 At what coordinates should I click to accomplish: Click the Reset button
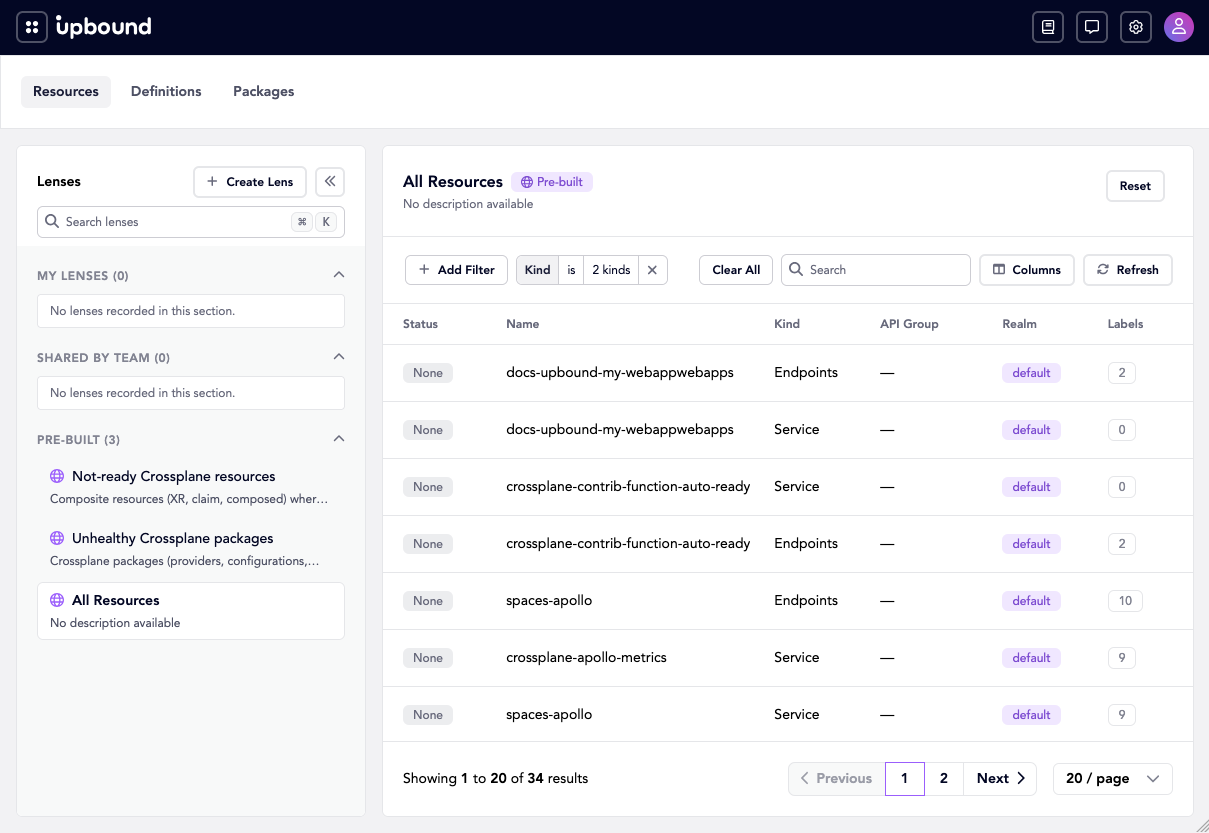[x=1135, y=186]
